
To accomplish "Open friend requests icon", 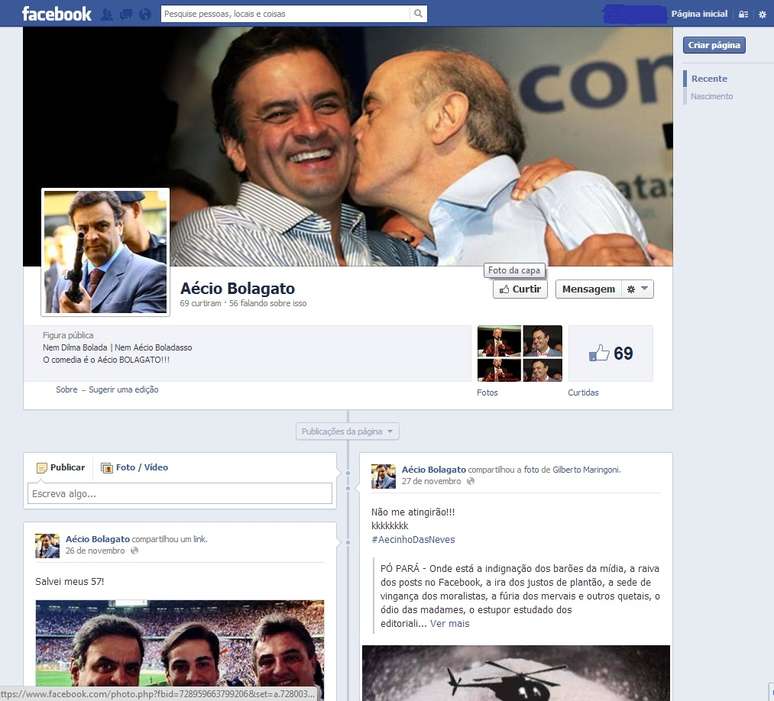I will click(x=107, y=14).
